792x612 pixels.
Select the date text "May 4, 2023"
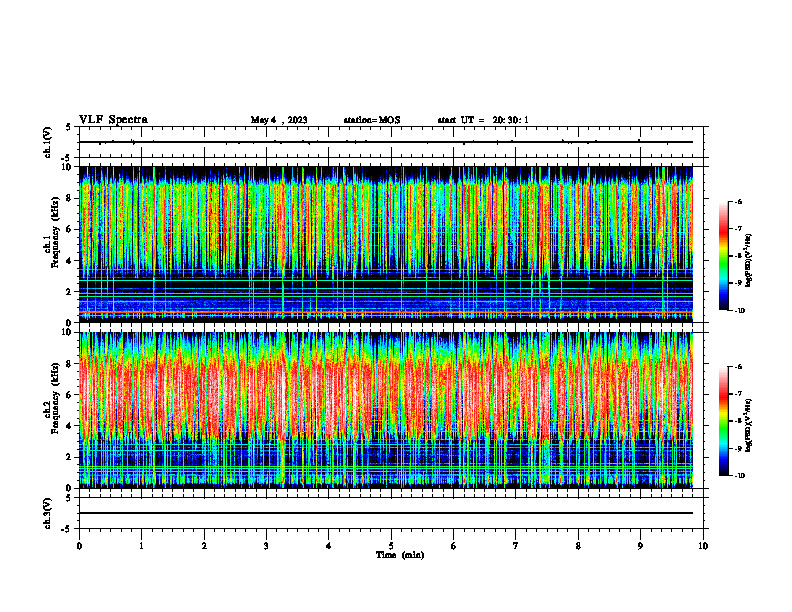[279, 120]
